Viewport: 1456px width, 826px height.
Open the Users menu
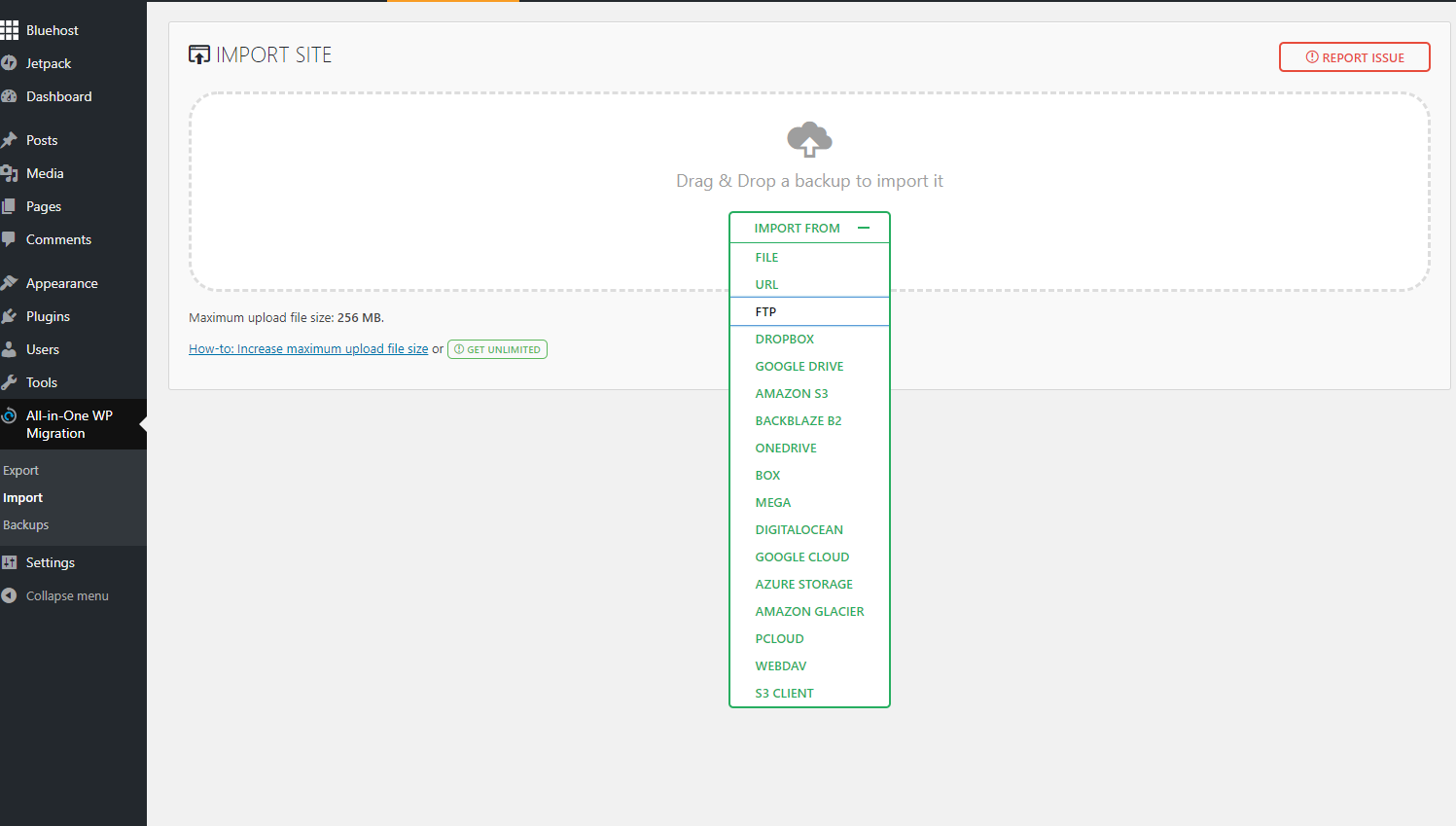(73, 349)
